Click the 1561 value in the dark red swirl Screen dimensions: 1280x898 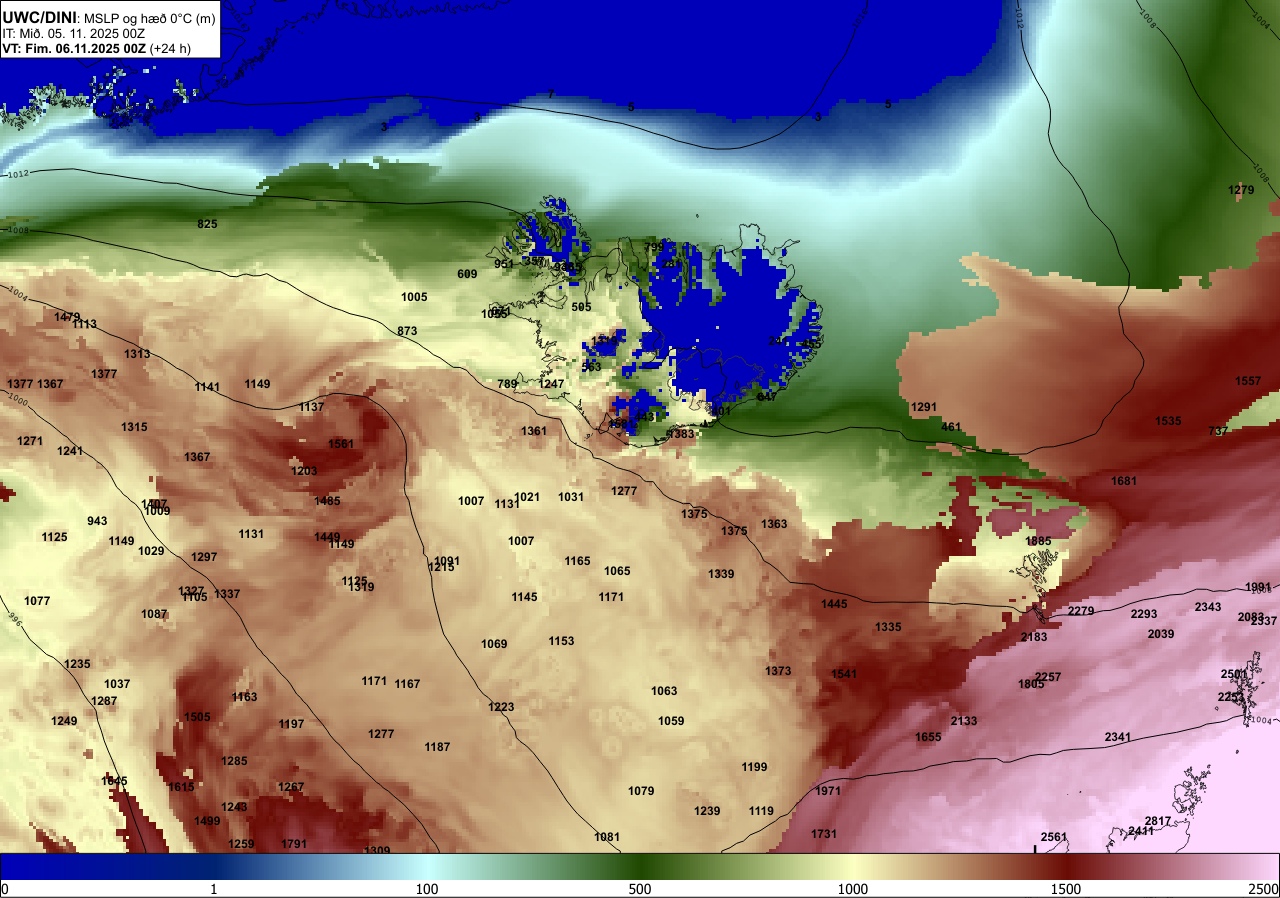point(341,444)
